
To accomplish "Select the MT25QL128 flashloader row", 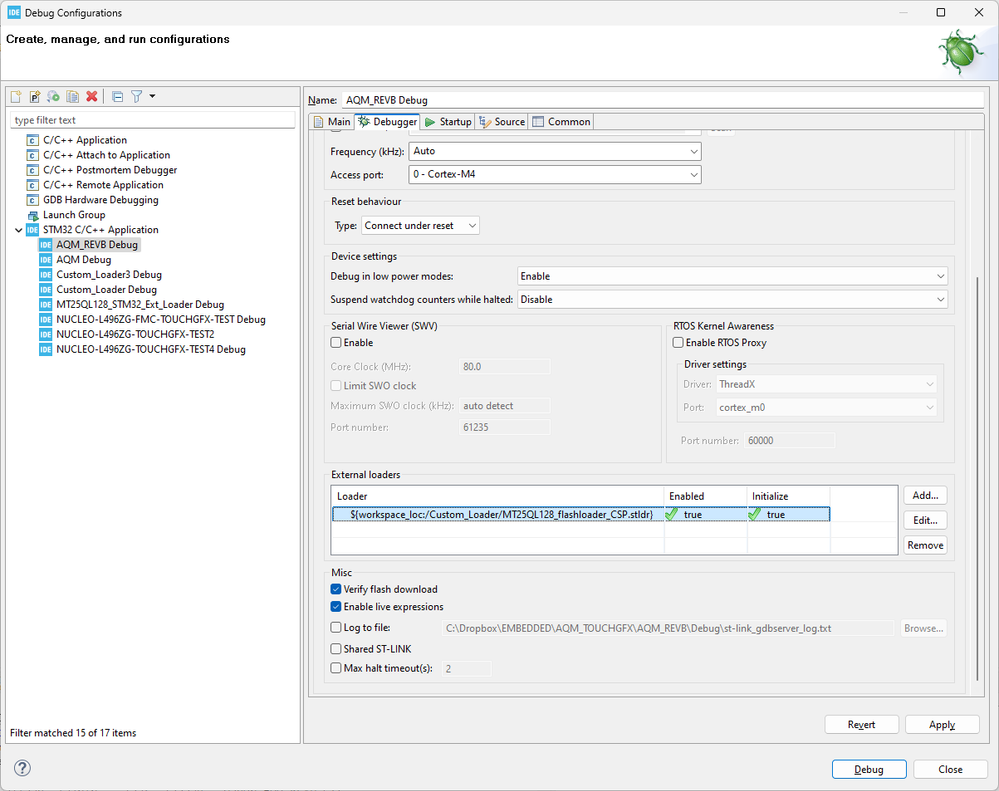I will pyautogui.click(x=581, y=515).
